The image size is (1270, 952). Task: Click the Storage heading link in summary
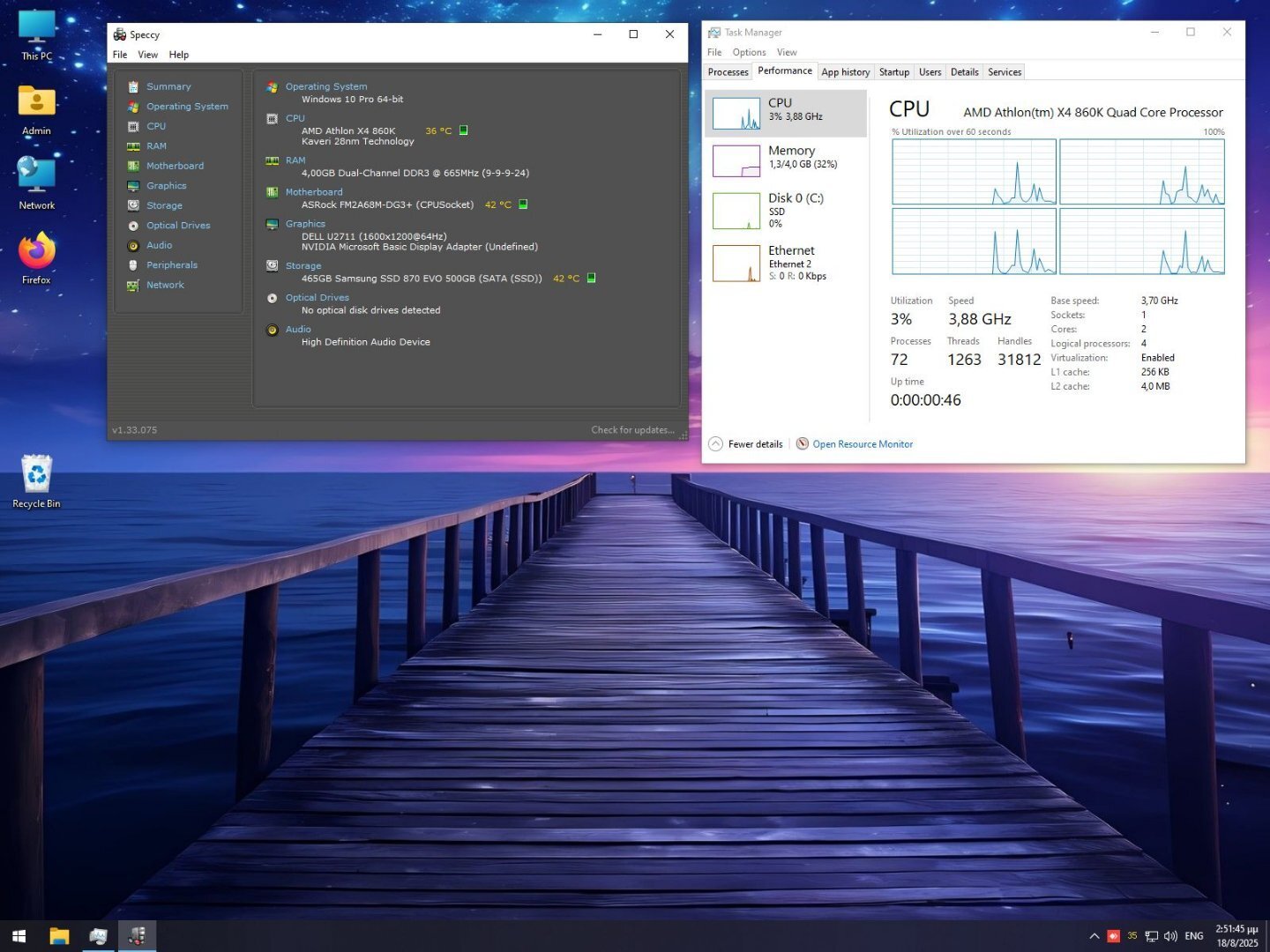point(303,266)
